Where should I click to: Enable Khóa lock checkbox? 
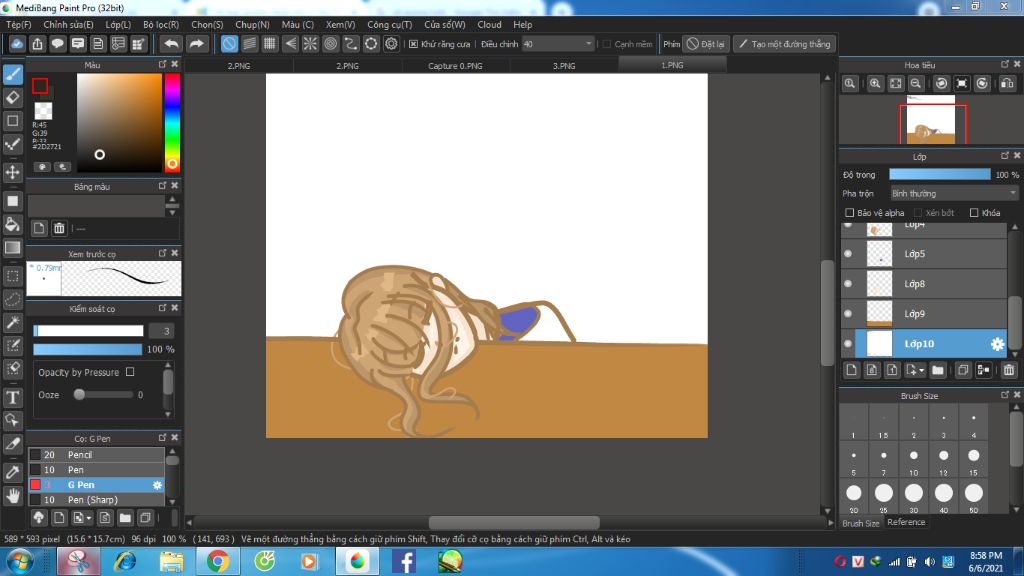pos(974,213)
